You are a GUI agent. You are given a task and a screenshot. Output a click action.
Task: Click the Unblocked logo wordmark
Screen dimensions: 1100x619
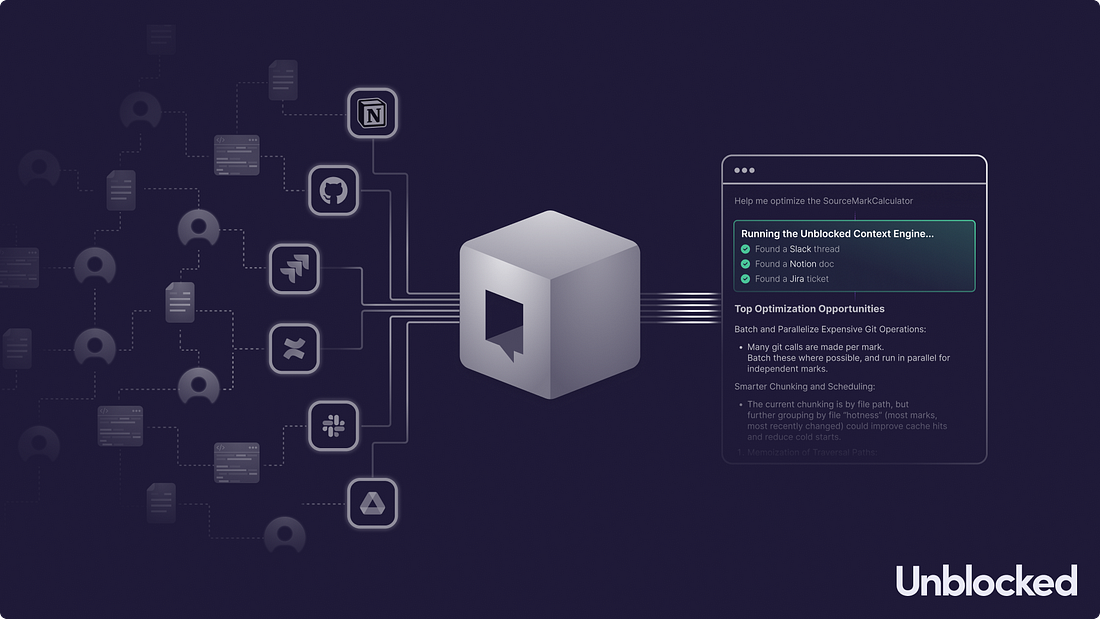[x=986, y=580]
